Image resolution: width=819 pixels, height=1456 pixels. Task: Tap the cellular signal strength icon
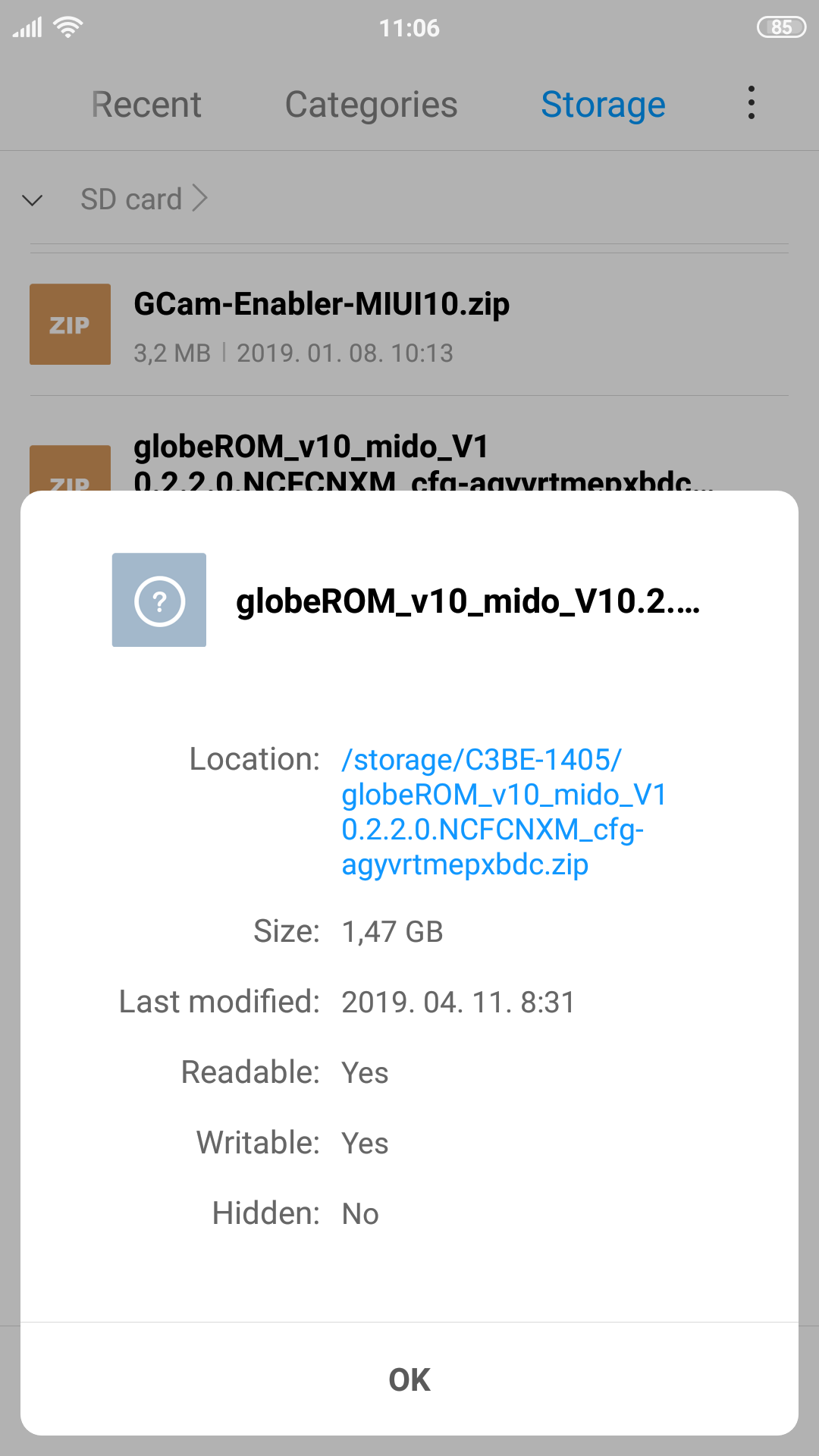point(27,29)
